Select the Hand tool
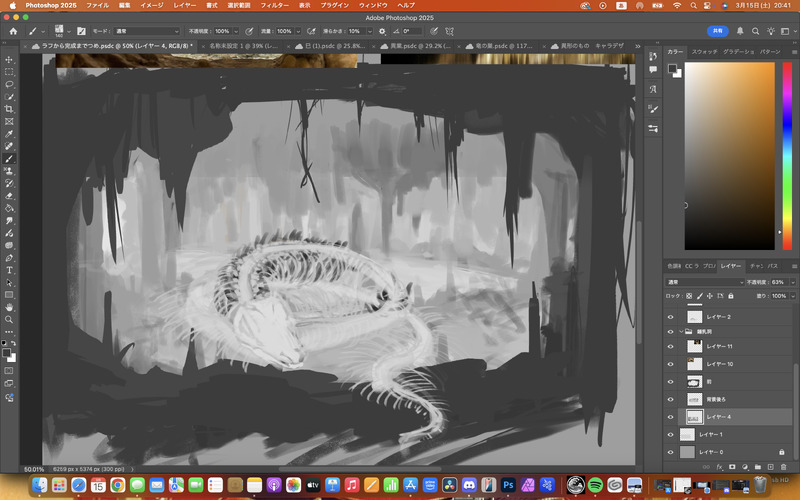This screenshot has height=500, width=800. [x=9, y=307]
